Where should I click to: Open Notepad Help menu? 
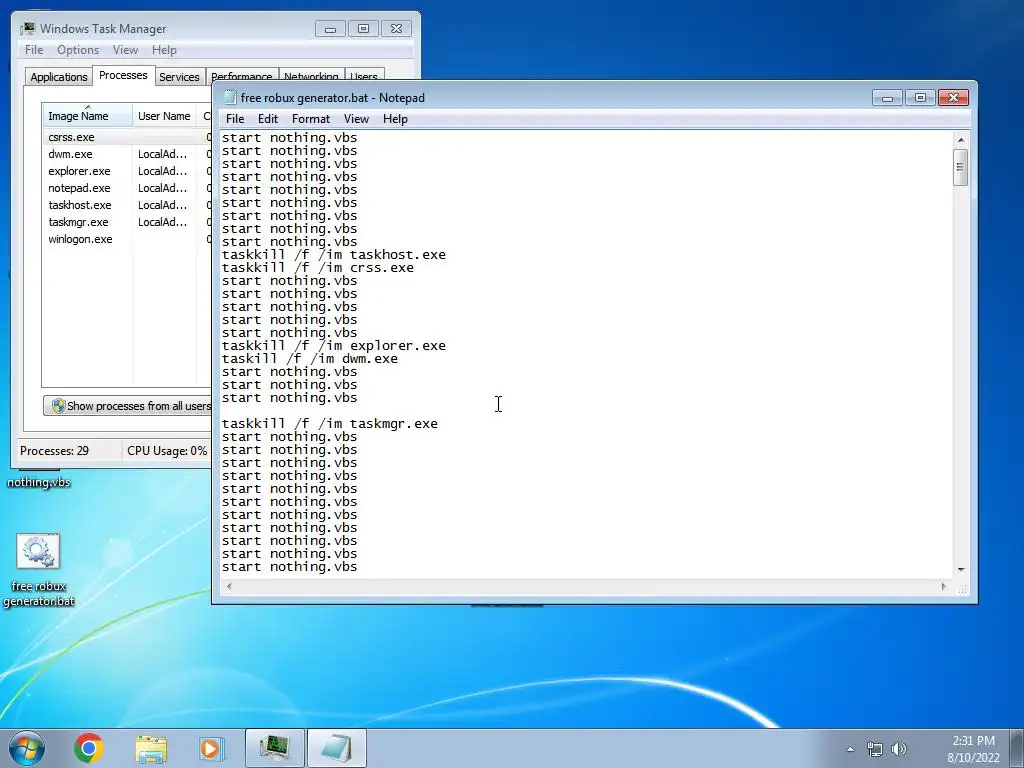(x=395, y=119)
